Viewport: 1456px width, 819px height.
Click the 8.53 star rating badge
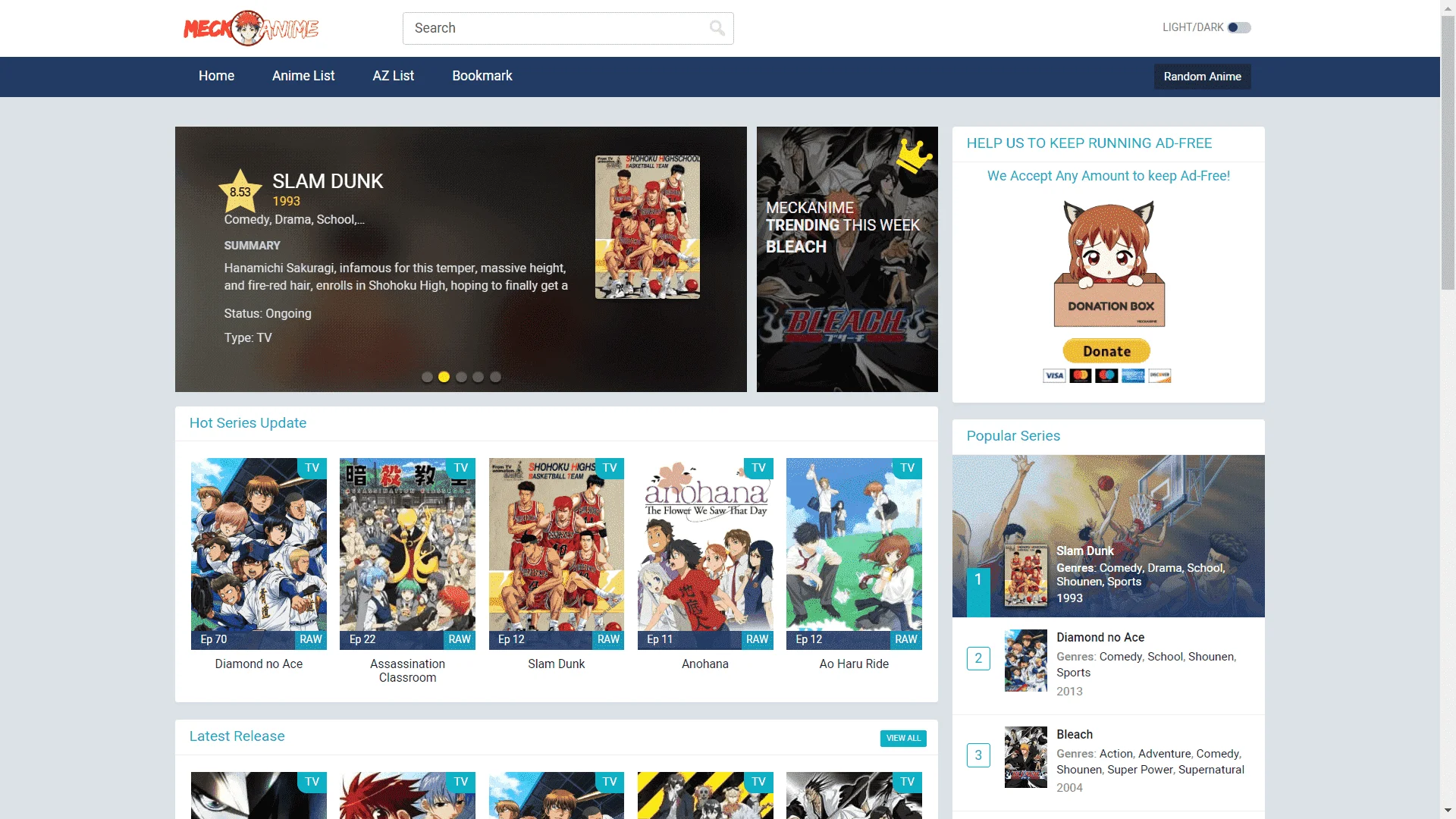240,191
